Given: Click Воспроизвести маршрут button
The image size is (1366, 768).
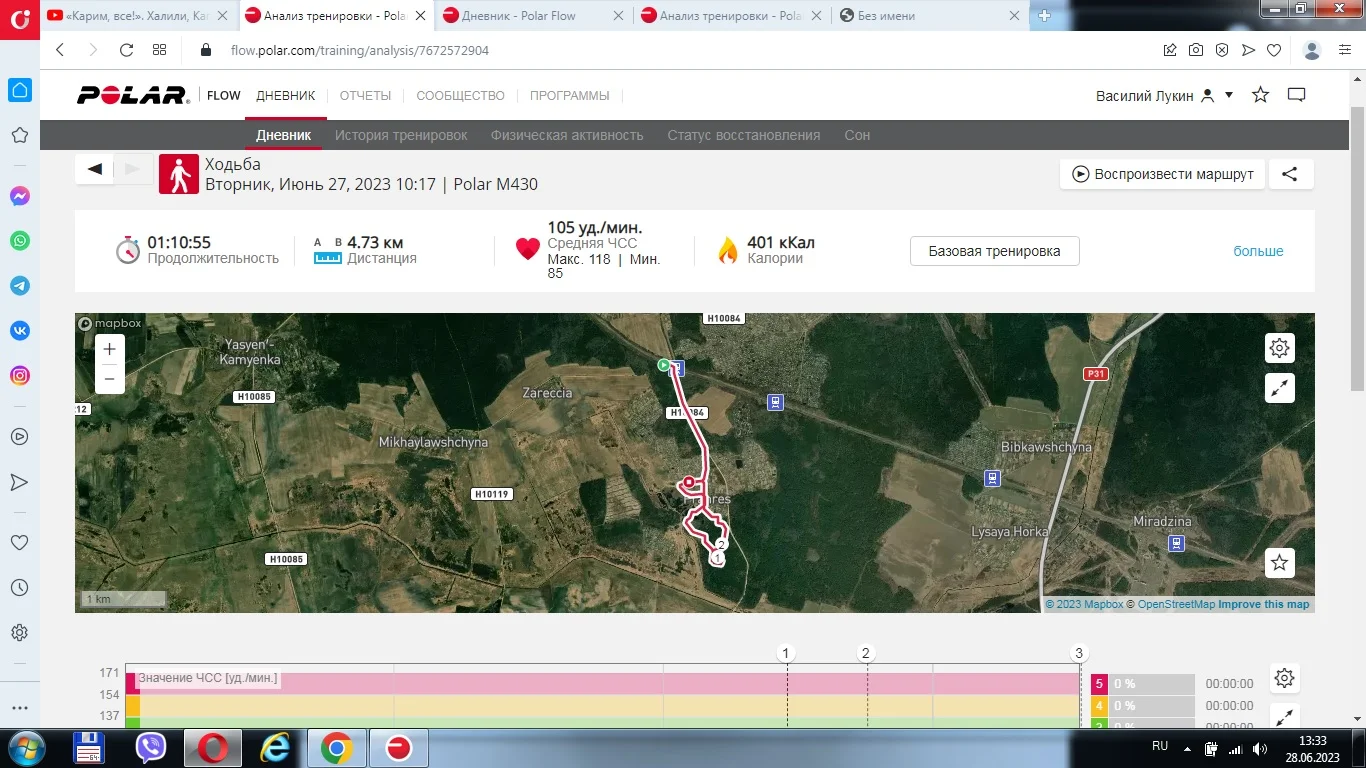Looking at the screenshot, I should point(1163,174).
